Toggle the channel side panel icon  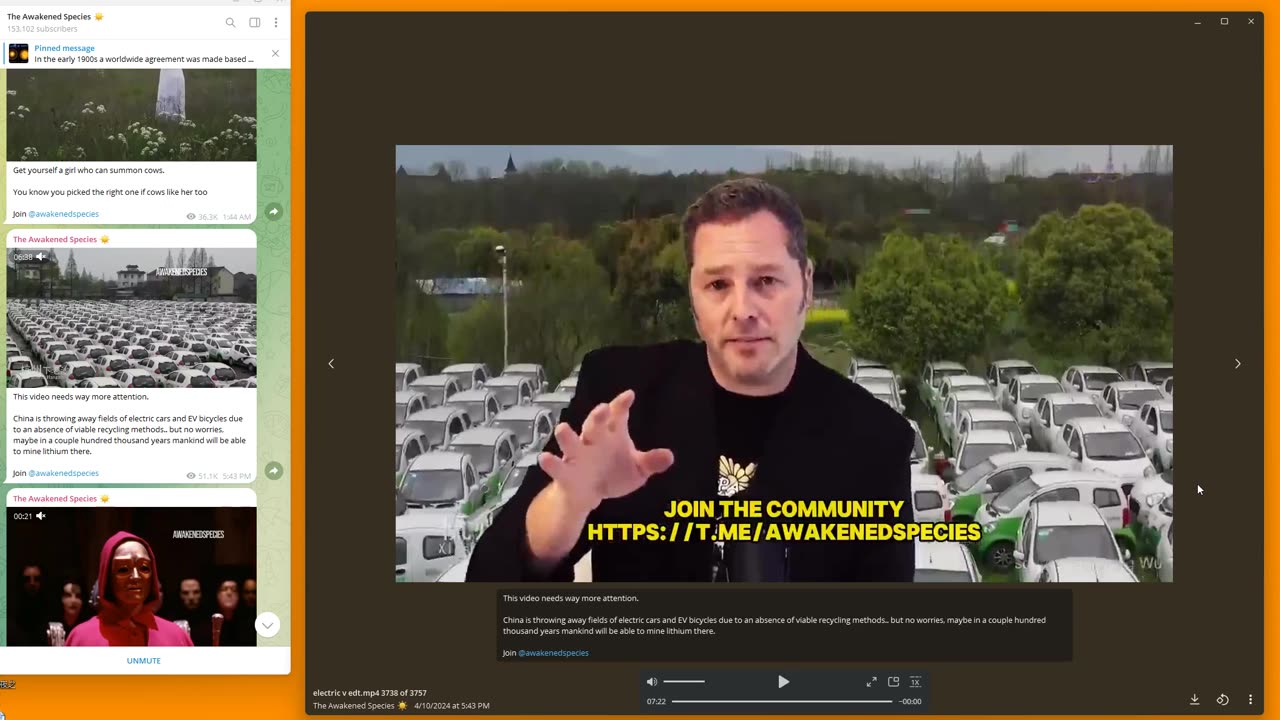click(255, 22)
